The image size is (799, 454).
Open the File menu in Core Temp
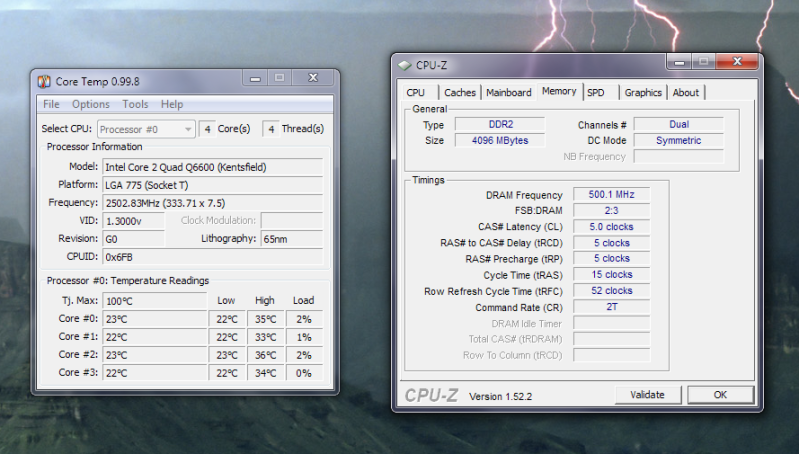[51, 104]
